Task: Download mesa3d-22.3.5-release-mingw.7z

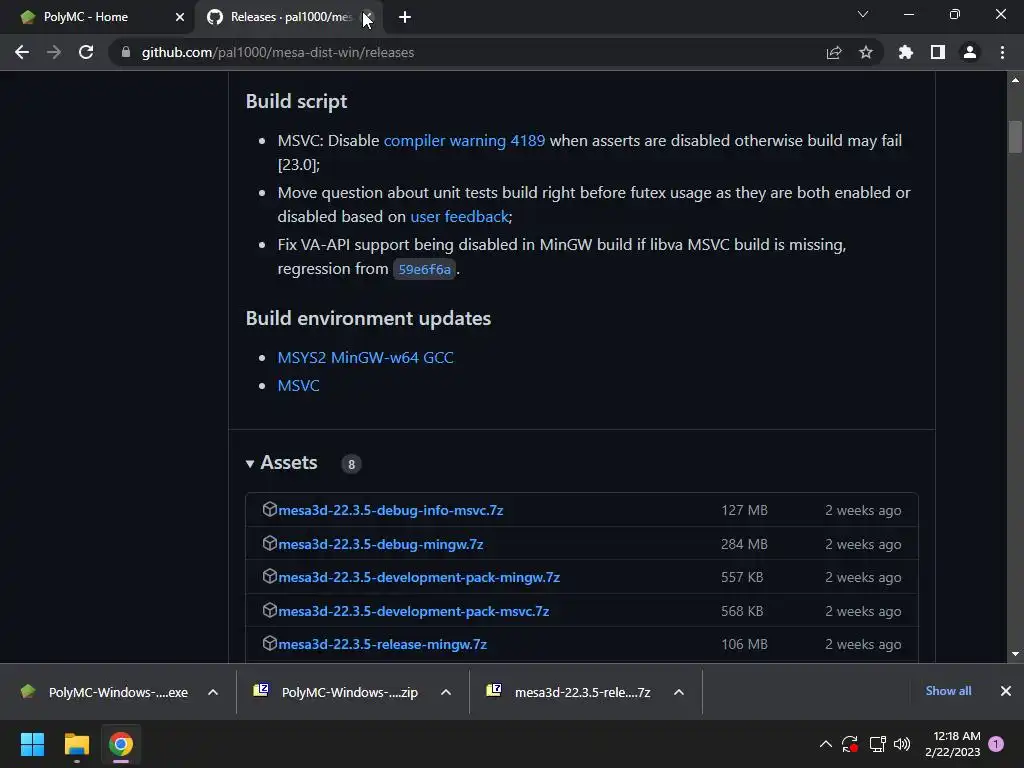Action: tap(382, 644)
